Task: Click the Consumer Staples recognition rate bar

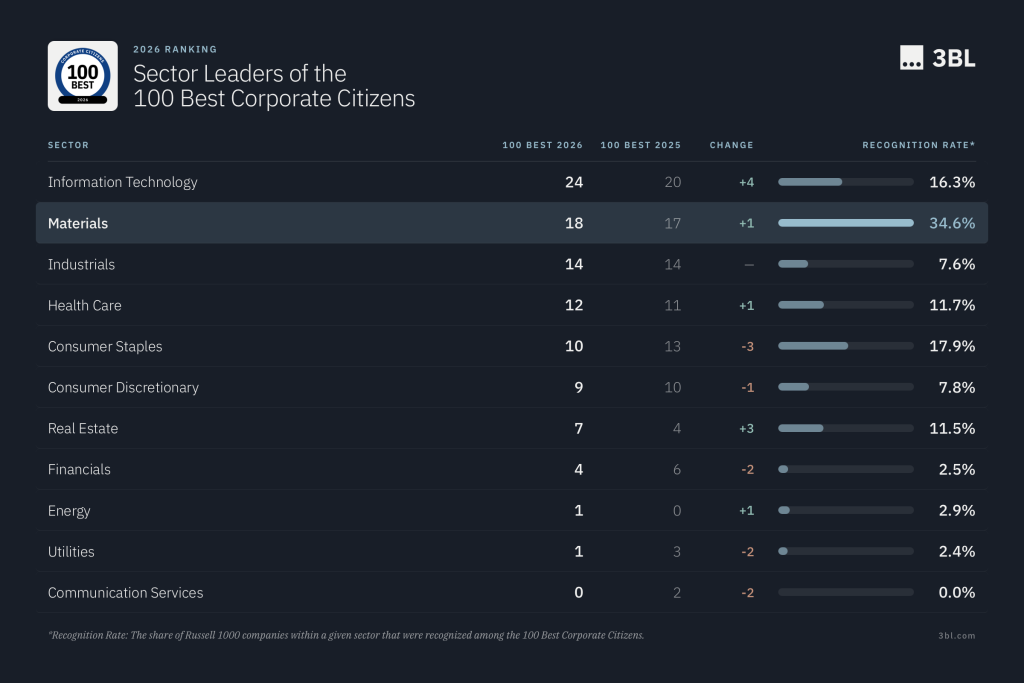Action: [846, 346]
